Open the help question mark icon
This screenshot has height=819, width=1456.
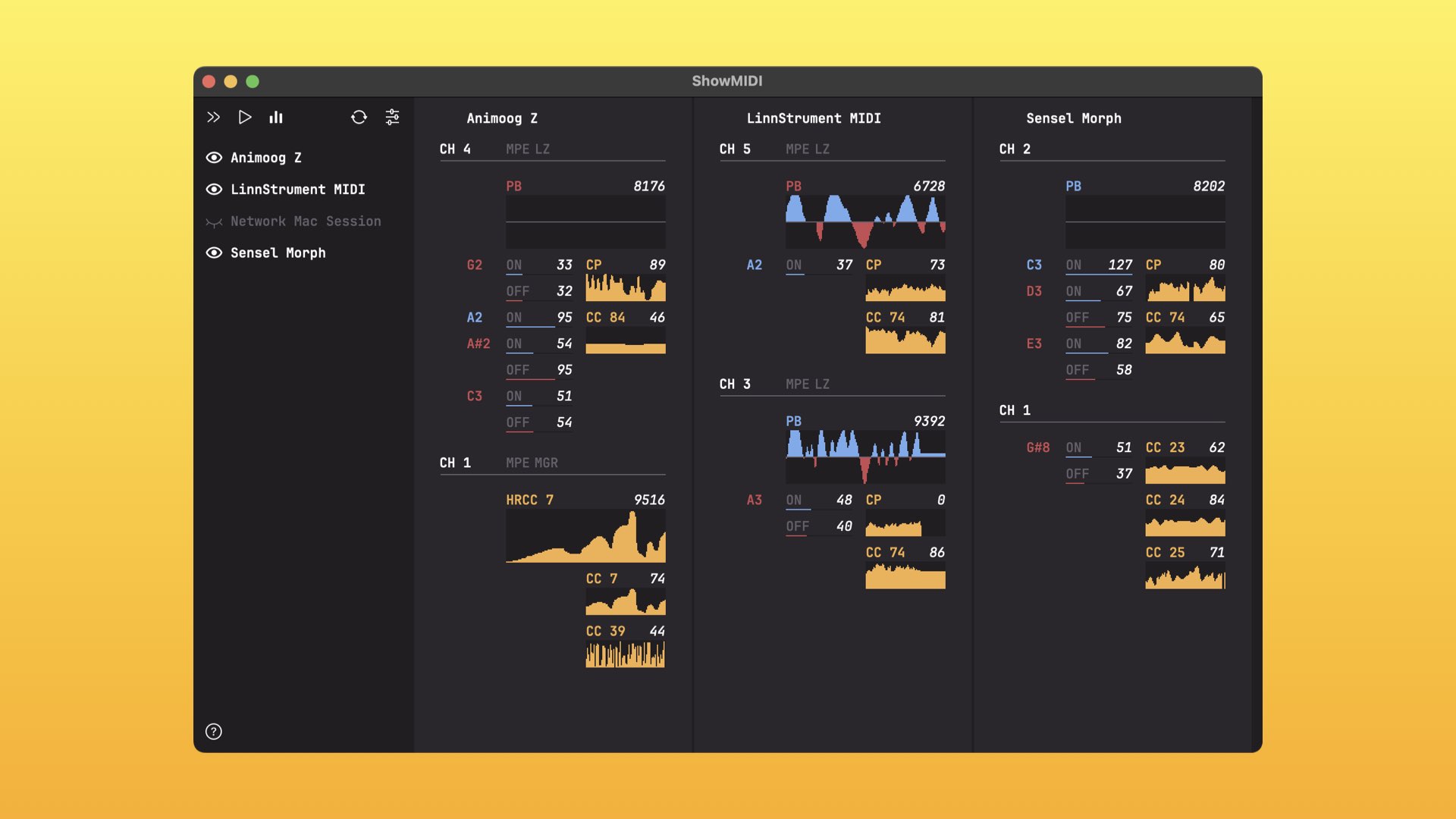click(x=214, y=731)
